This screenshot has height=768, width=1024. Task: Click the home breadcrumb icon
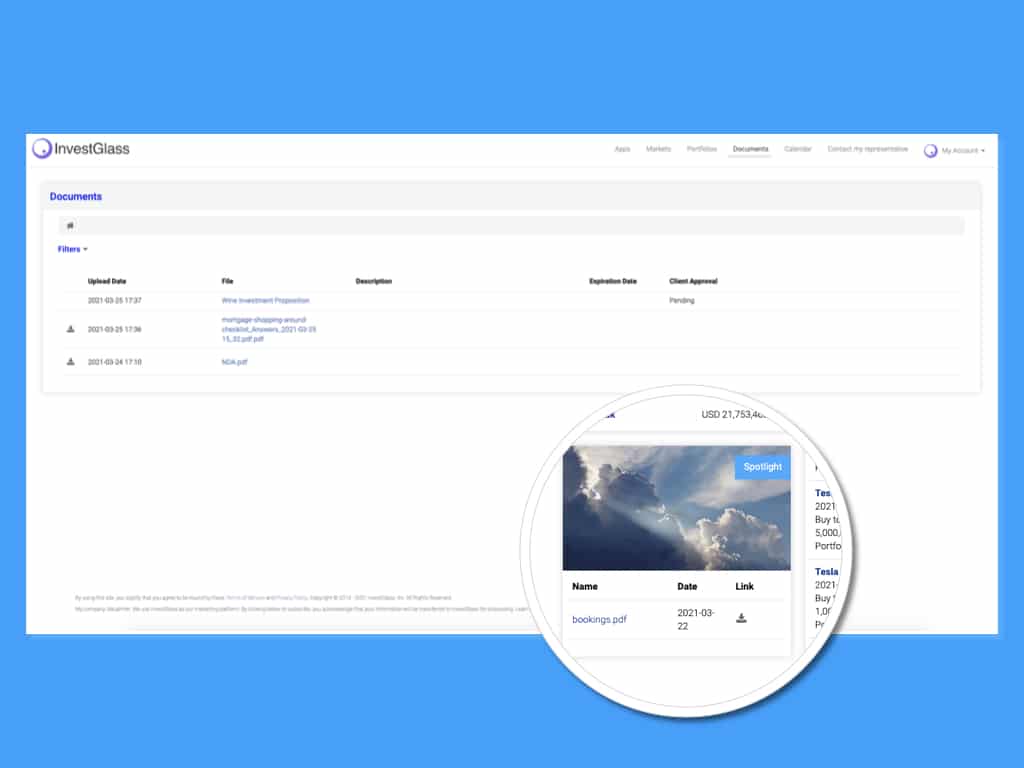[71, 226]
